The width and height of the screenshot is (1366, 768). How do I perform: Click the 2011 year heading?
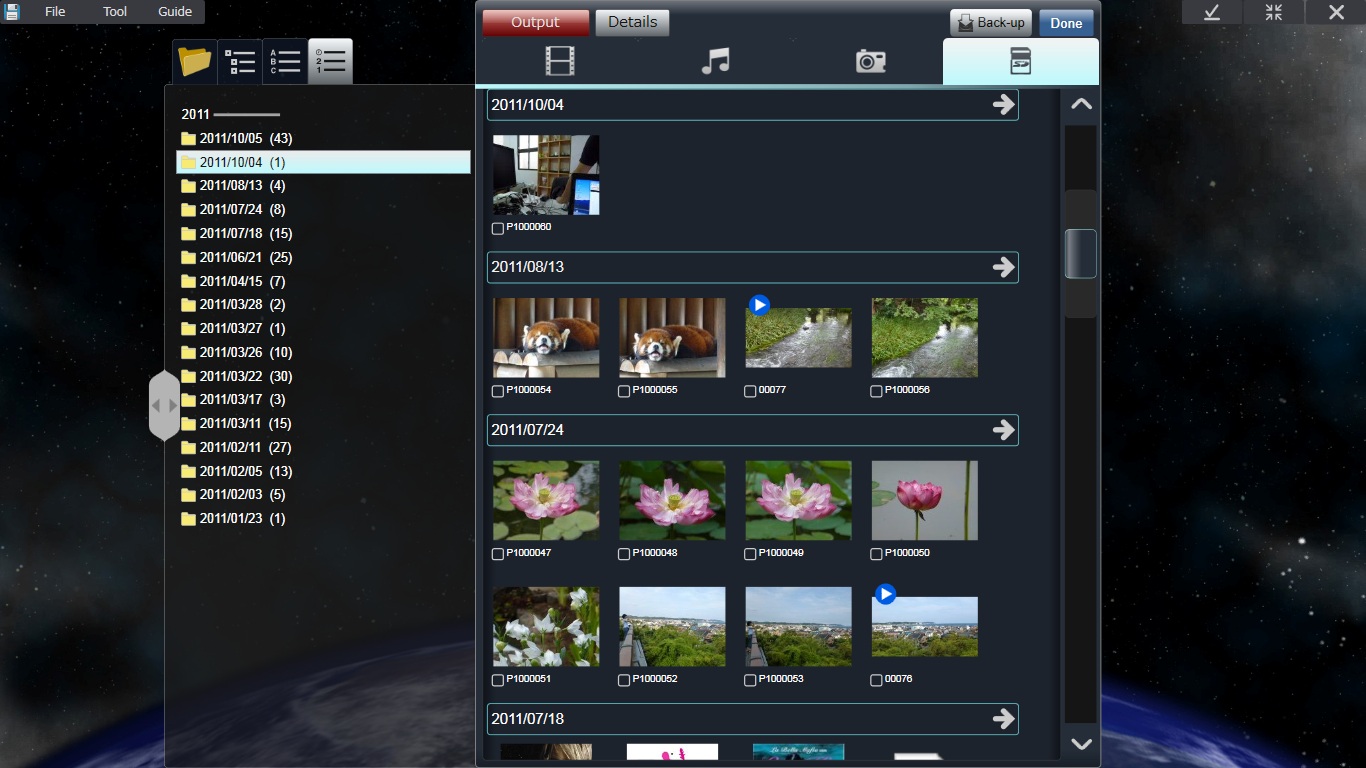coord(195,115)
